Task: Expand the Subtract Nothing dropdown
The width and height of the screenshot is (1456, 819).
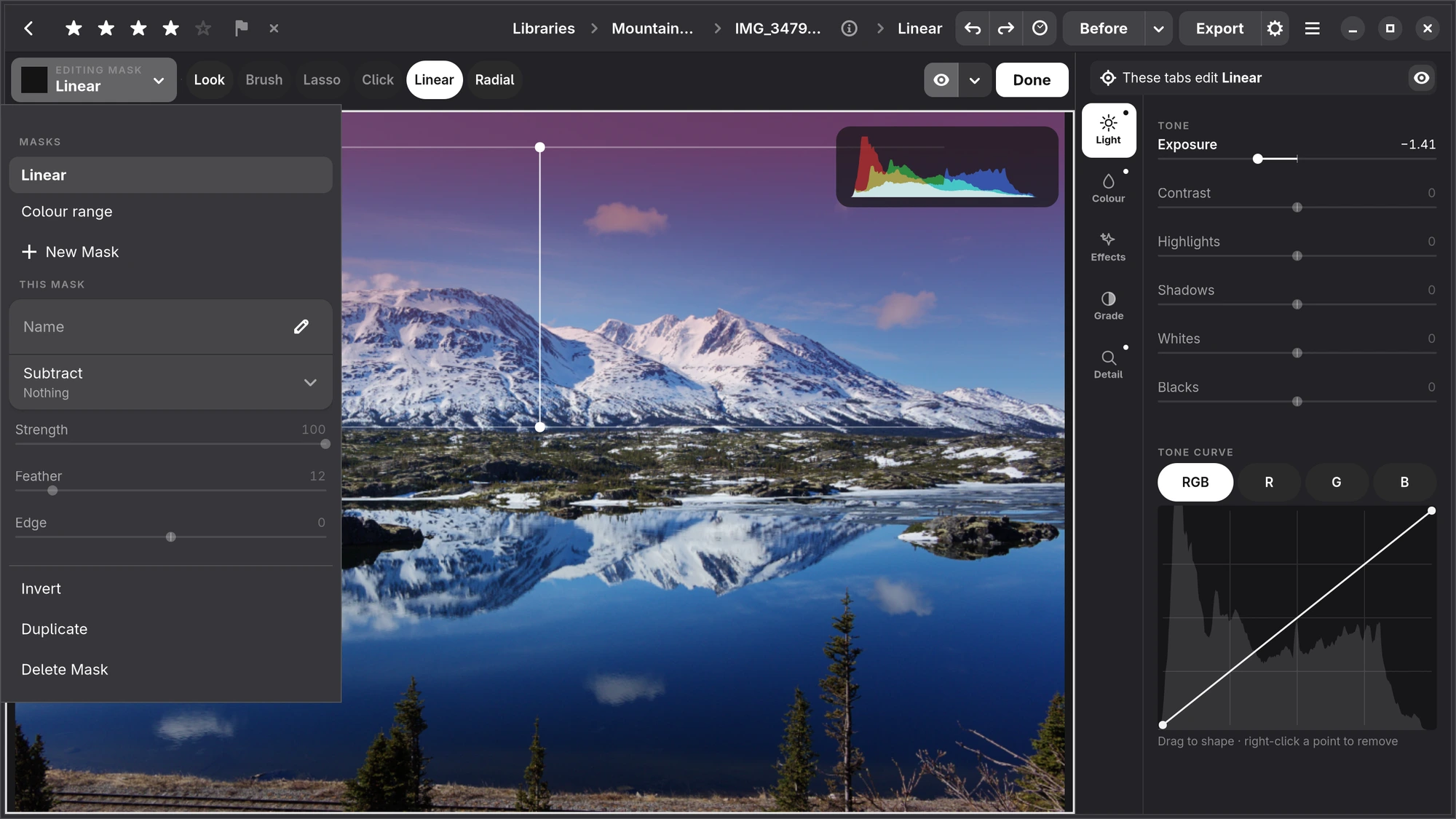Action: (171, 382)
